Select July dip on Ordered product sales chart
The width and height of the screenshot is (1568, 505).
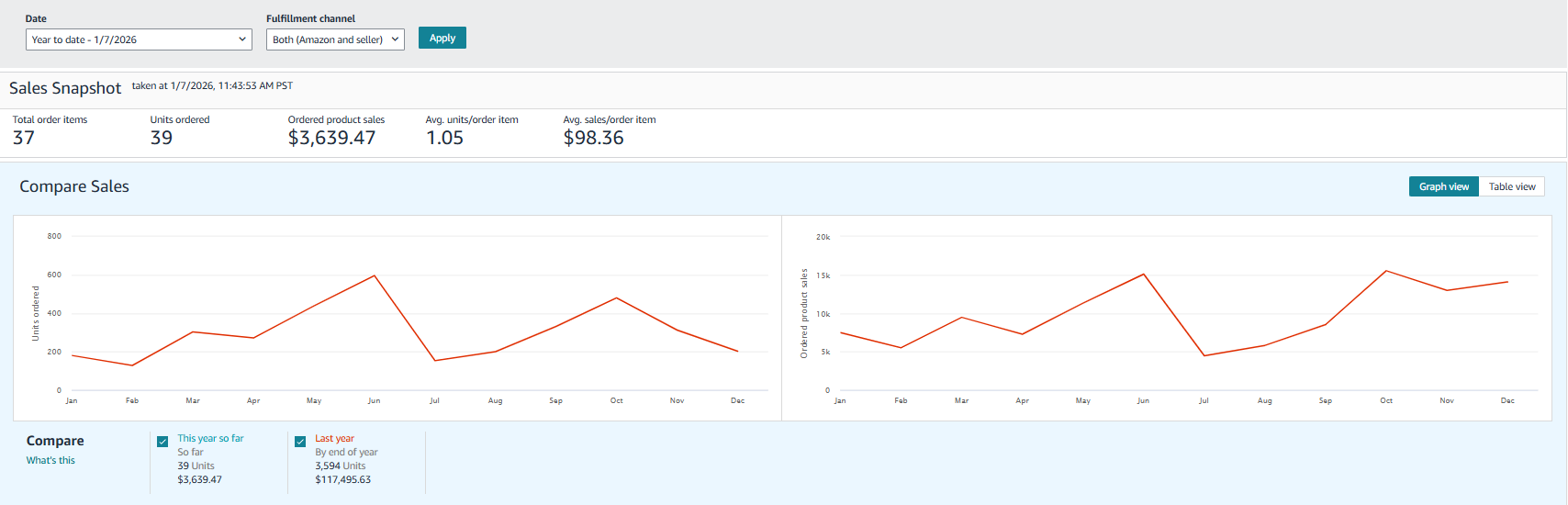pyautogui.click(x=1204, y=355)
